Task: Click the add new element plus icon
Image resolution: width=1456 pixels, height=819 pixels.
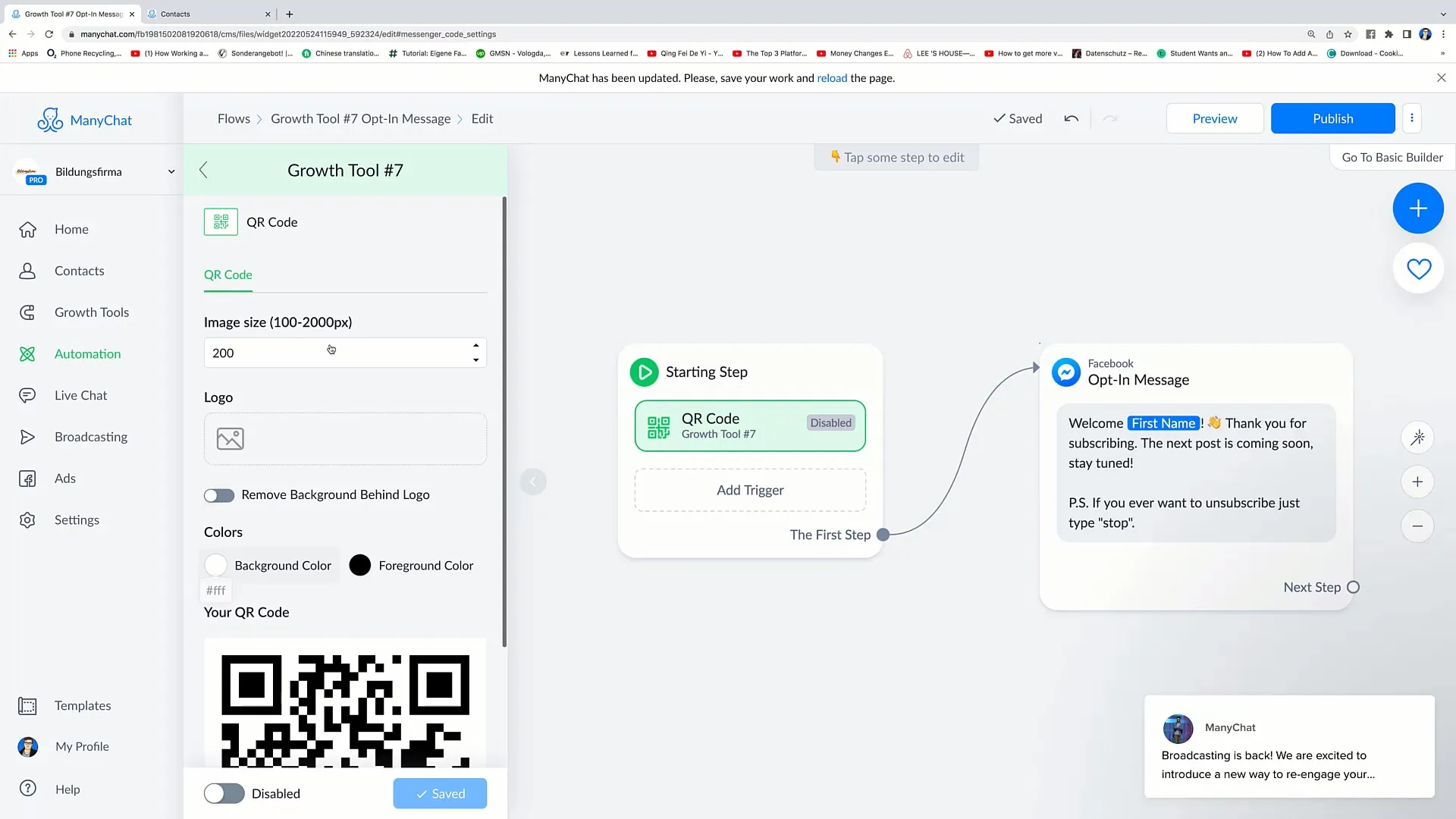Action: pyautogui.click(x=1418, y=208)
